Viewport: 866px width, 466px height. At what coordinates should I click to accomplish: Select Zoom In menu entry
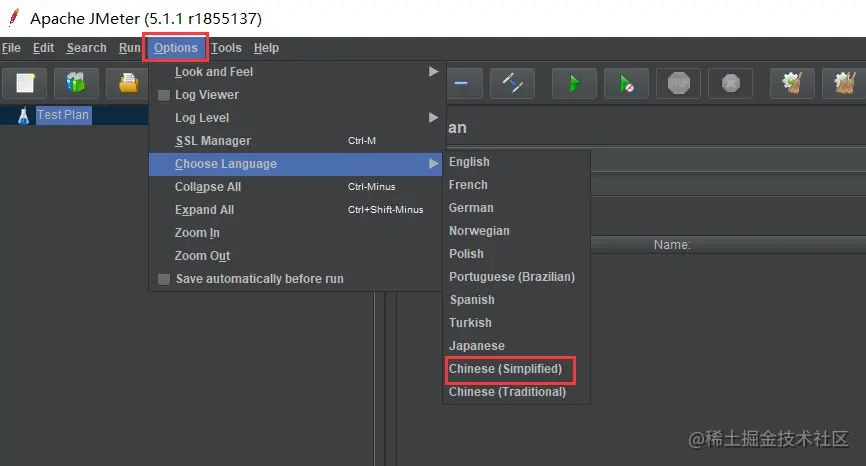coord(295,233)
